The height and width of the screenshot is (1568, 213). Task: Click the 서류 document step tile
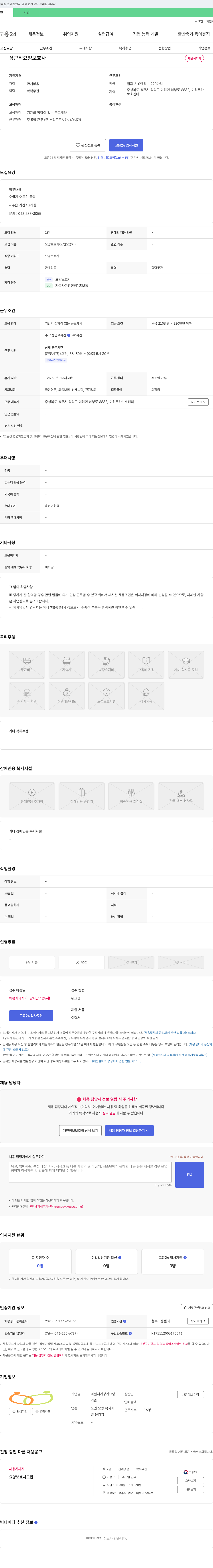point(32,962)
